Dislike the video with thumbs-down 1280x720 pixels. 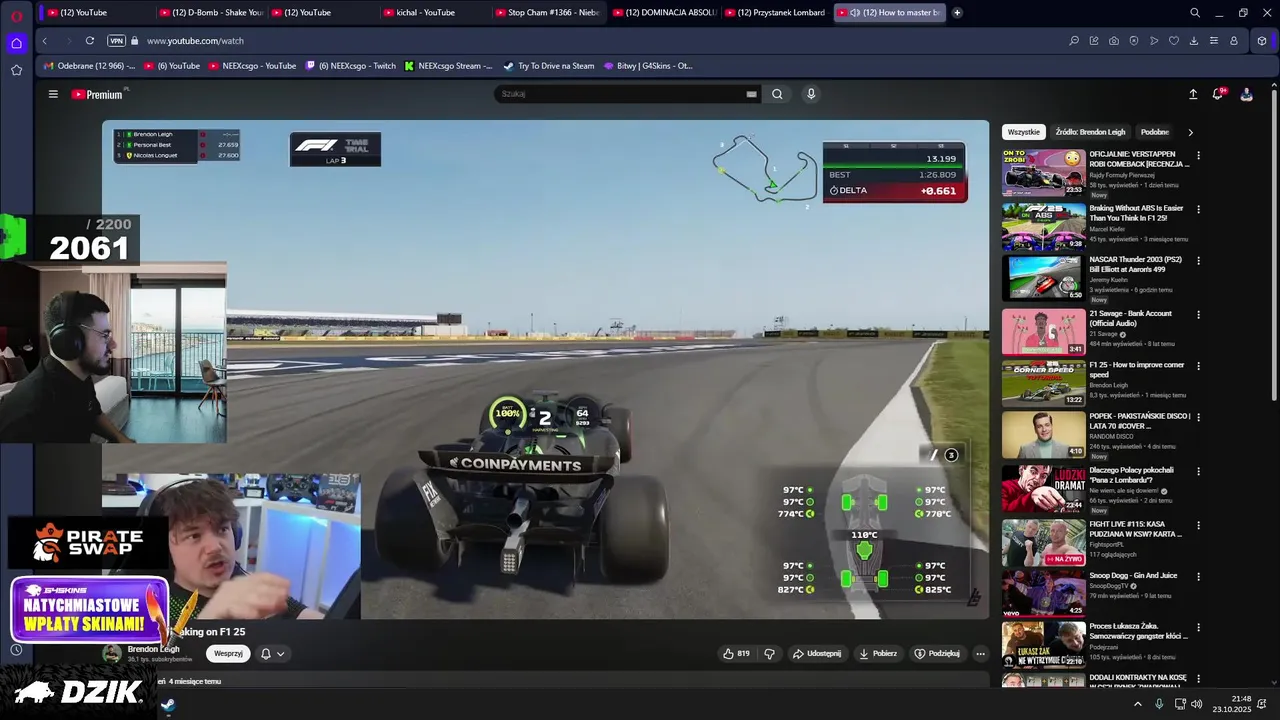tap(769, 654)
